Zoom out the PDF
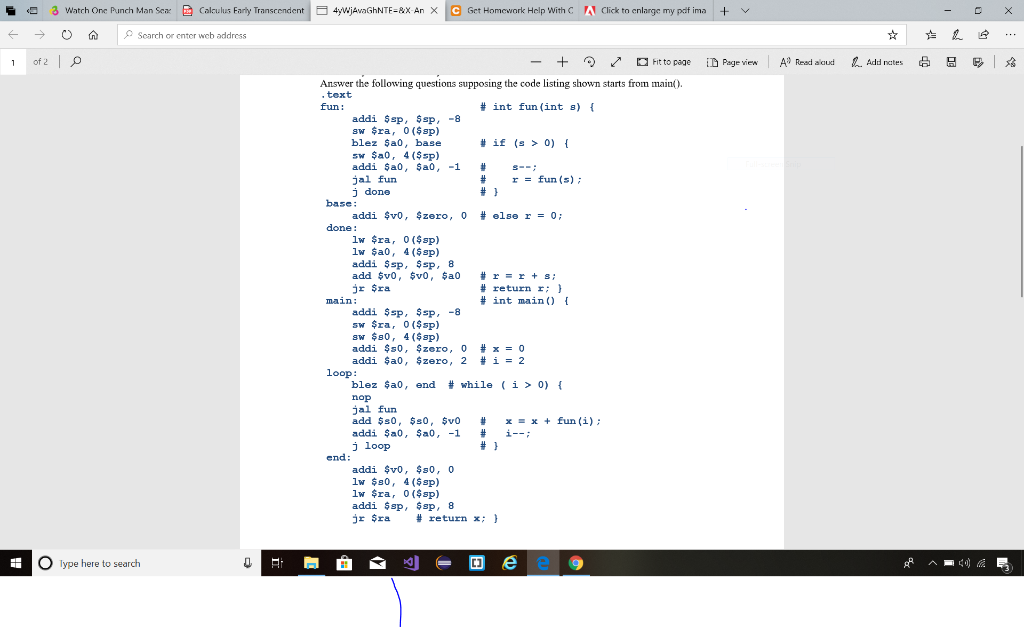 536,61
